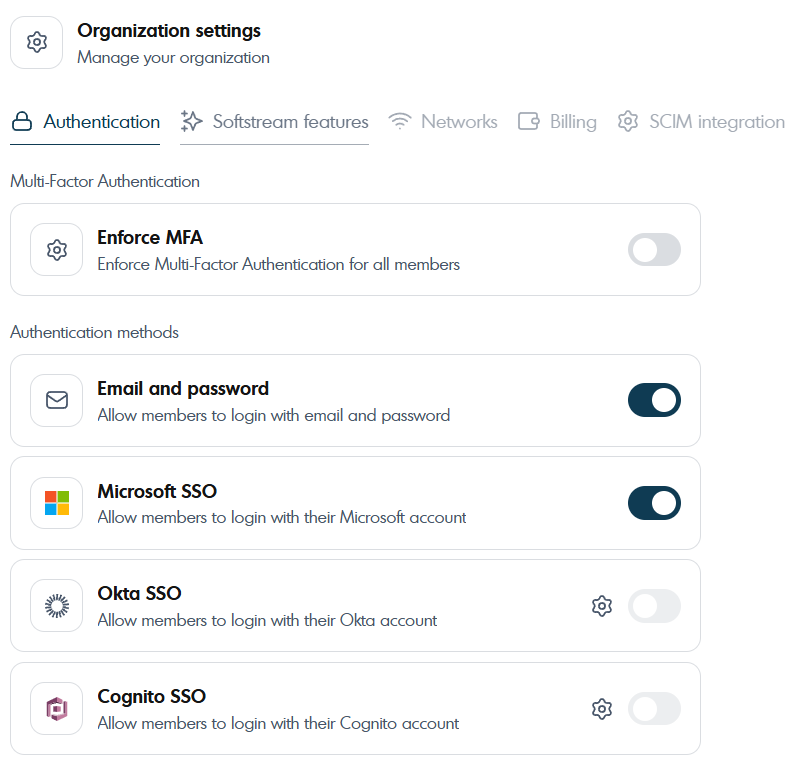Open Okta SSO configuration gear
Image resolution: width=792 pixels, height=777 pixels.
click(x=601, y=606)
